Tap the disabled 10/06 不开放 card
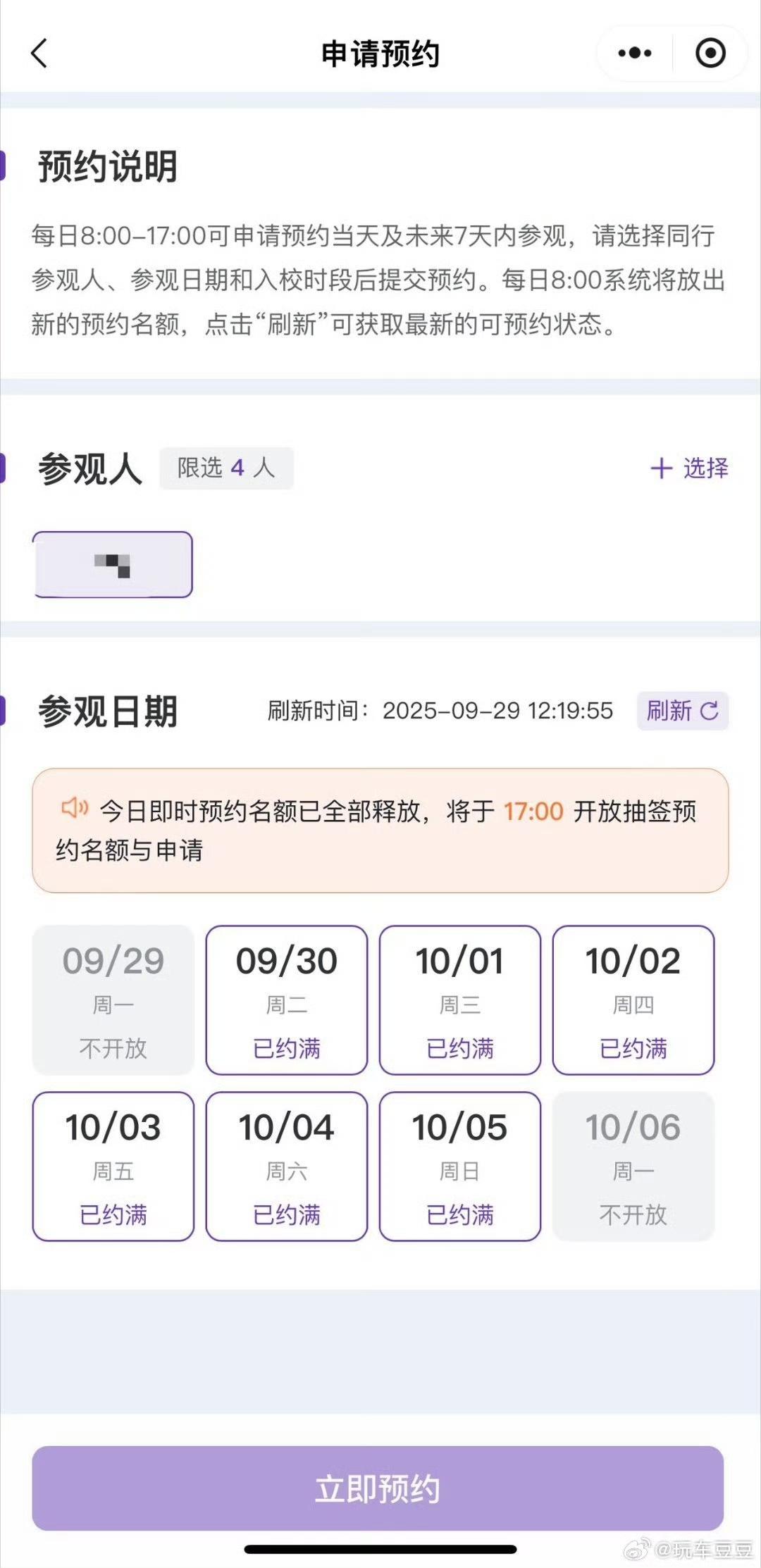 [x=633, y=1166]
